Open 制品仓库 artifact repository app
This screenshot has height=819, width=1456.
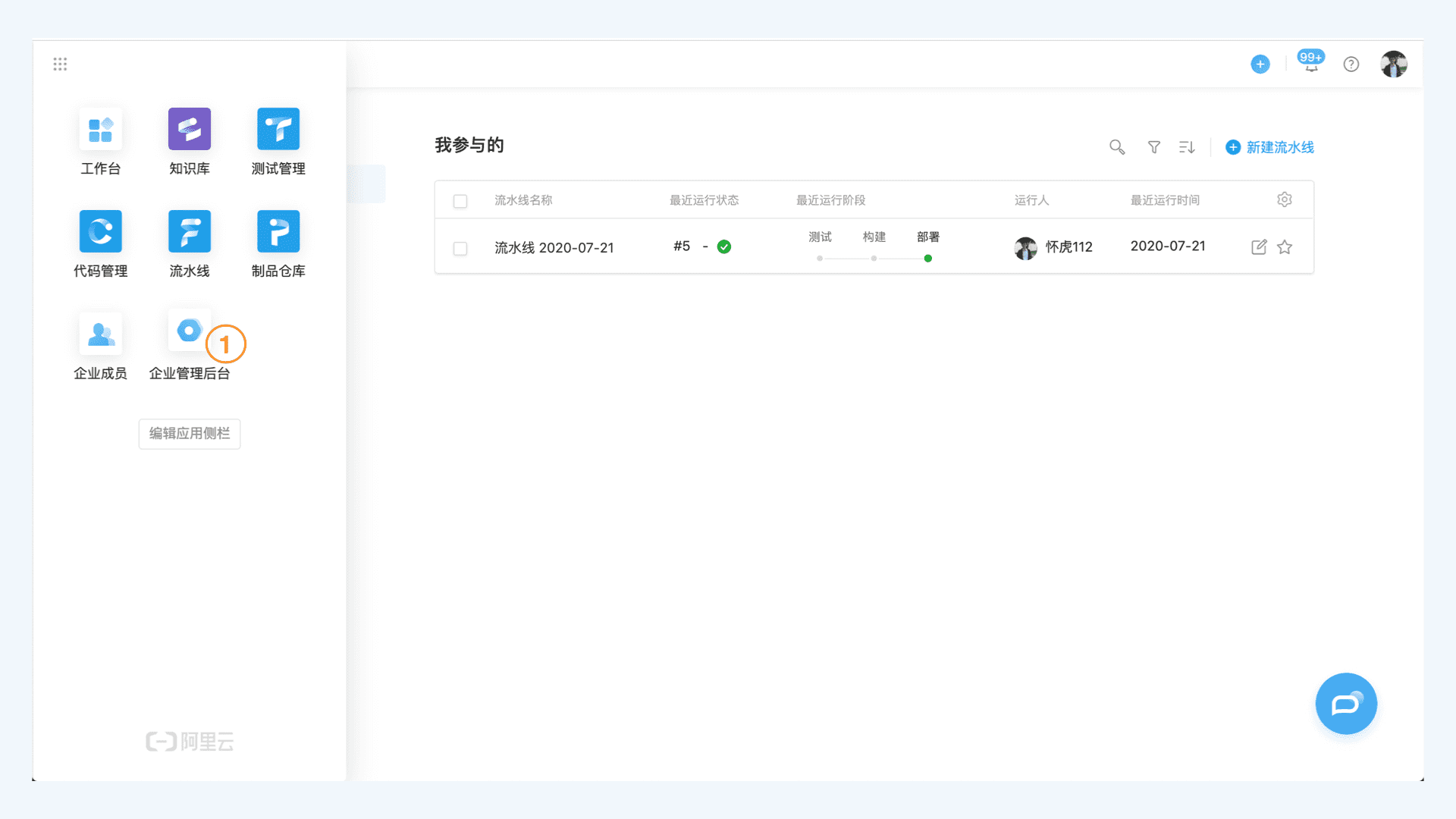click(x=278, y=232)
